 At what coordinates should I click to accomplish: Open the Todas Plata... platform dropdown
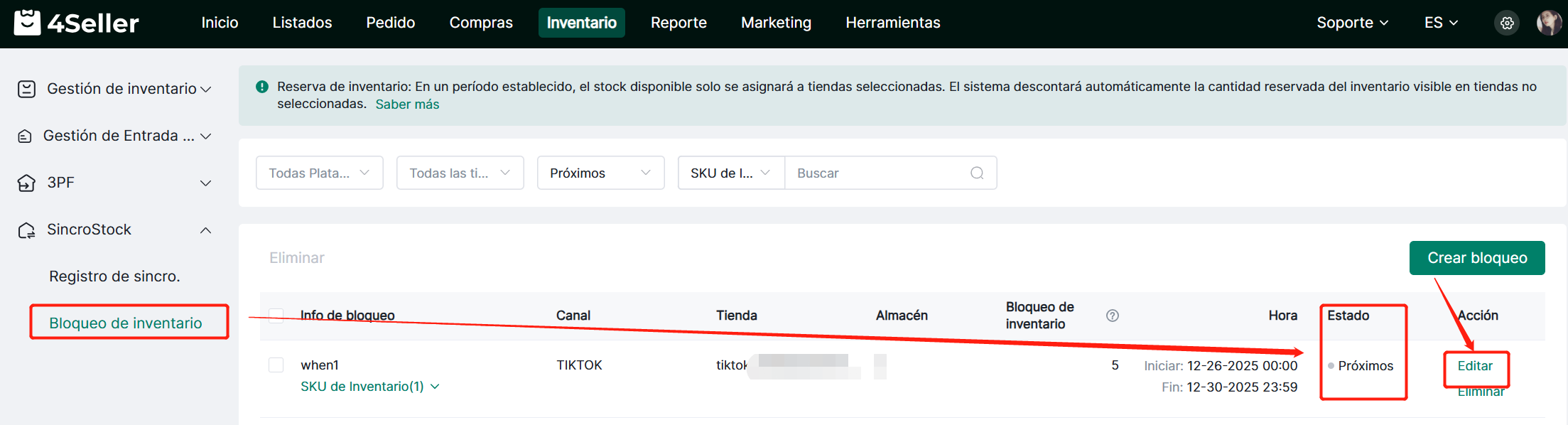tap(319, 173)
